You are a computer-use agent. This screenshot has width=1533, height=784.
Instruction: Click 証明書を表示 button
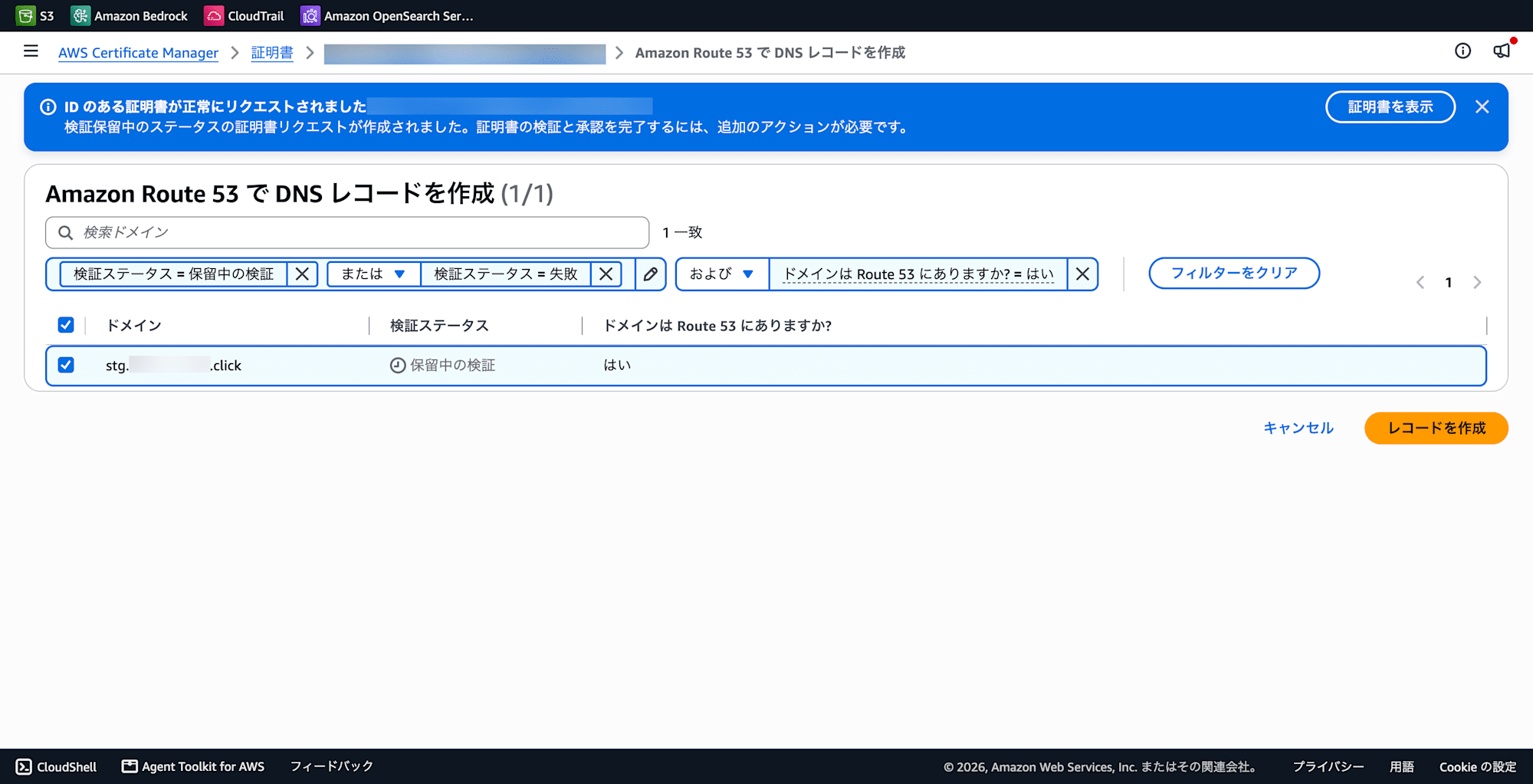click(1390, 107)
